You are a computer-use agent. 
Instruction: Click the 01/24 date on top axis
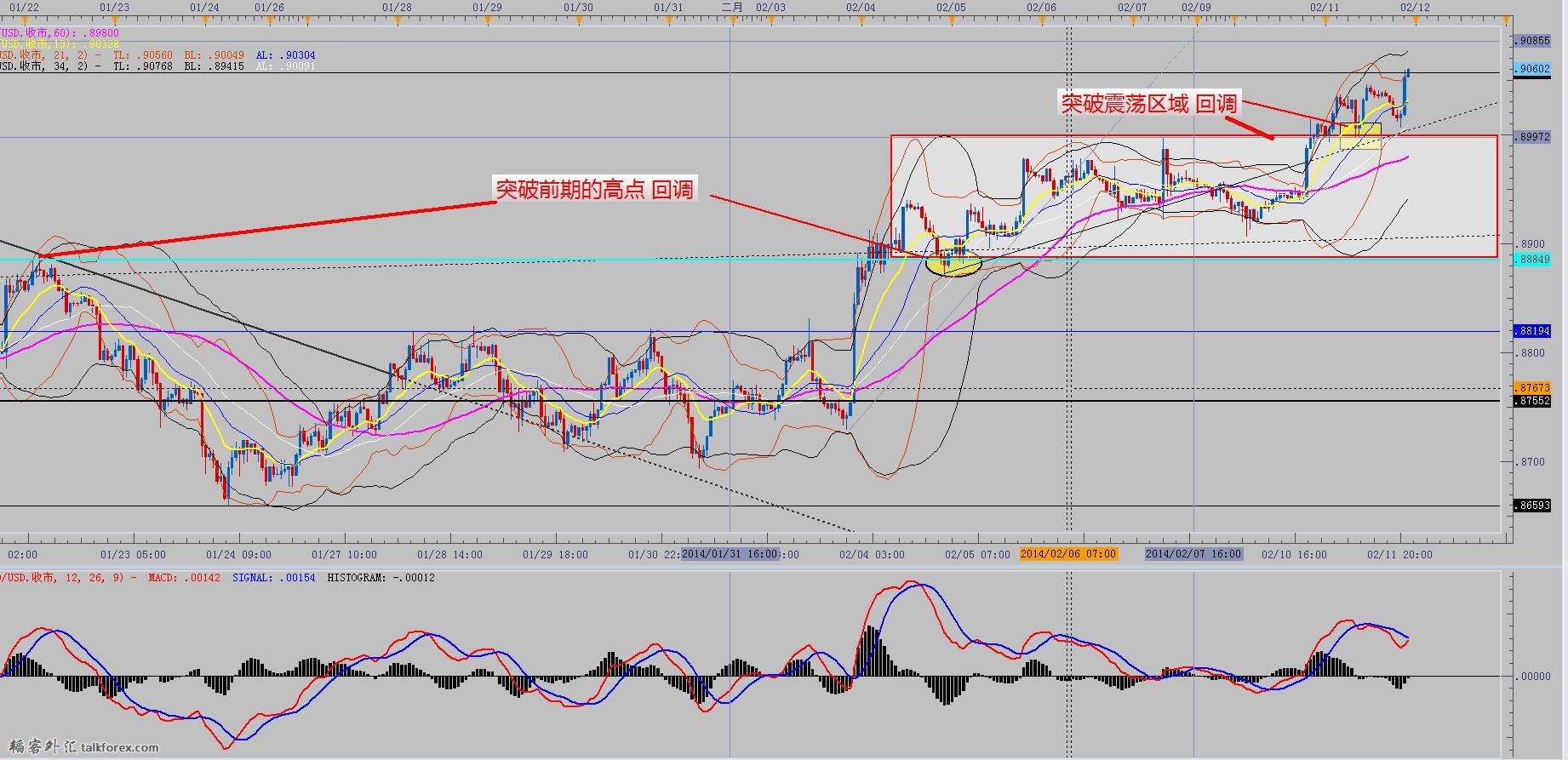(x=204, y=7)
